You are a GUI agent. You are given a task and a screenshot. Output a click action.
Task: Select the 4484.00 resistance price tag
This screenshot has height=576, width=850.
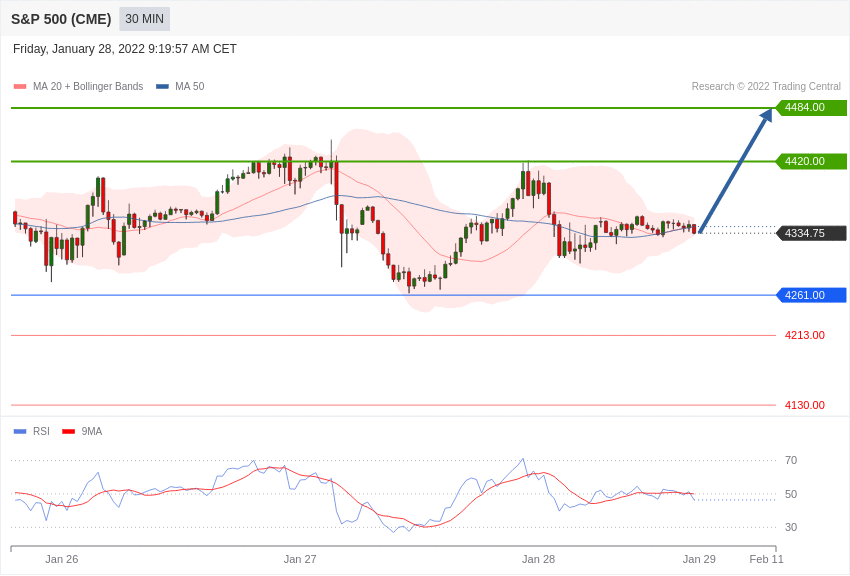coord(811,107)
